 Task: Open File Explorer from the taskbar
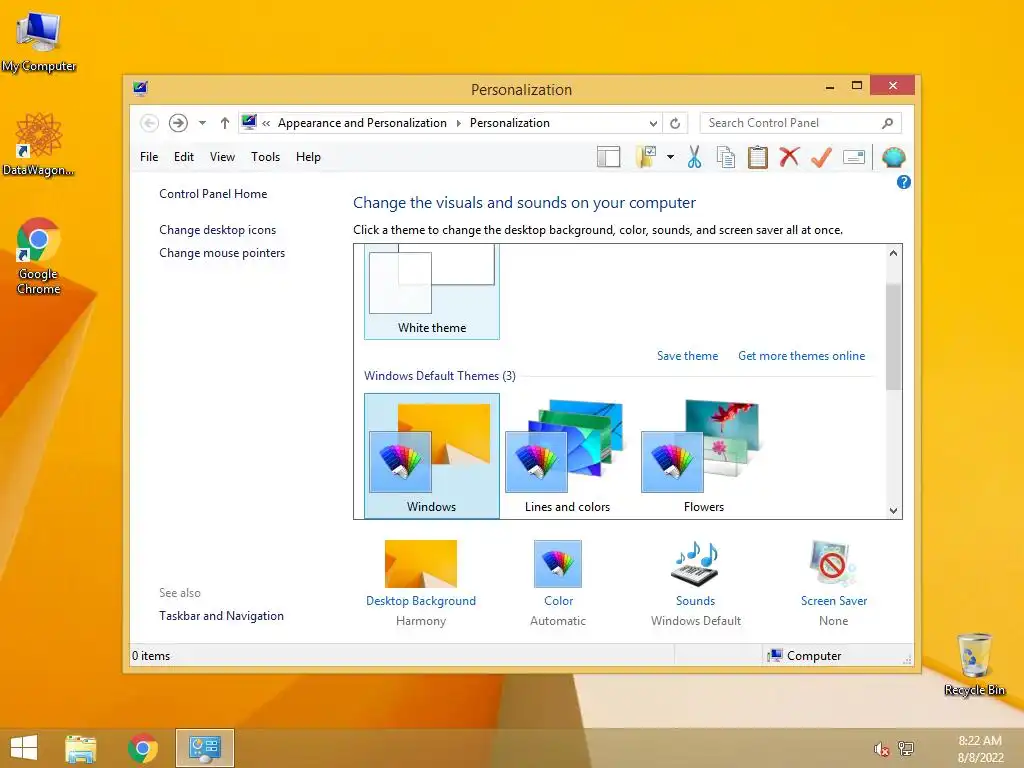(x=81, y=748)
